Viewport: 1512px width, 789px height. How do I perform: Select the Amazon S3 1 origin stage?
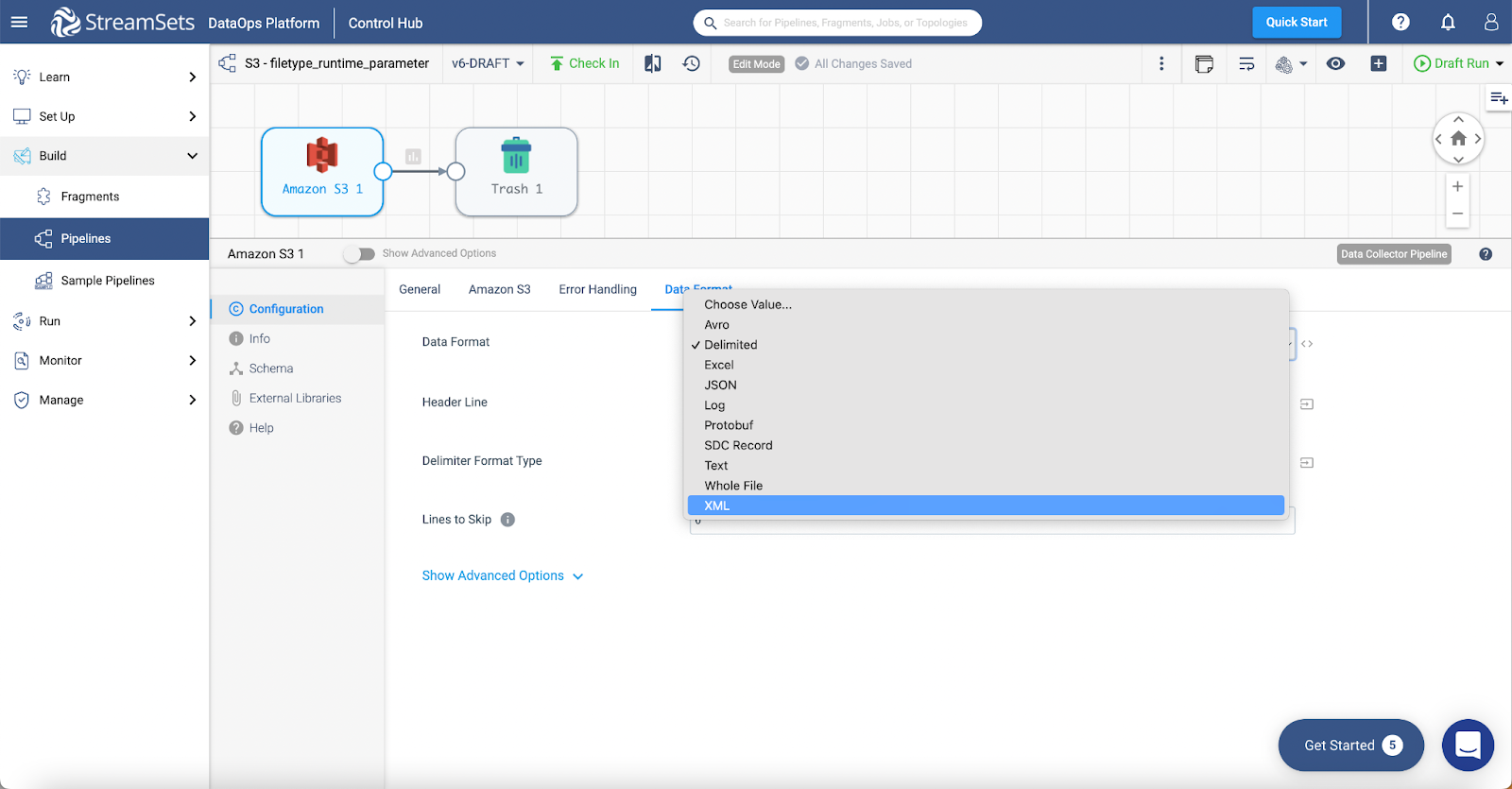click(x=322, y=172)
